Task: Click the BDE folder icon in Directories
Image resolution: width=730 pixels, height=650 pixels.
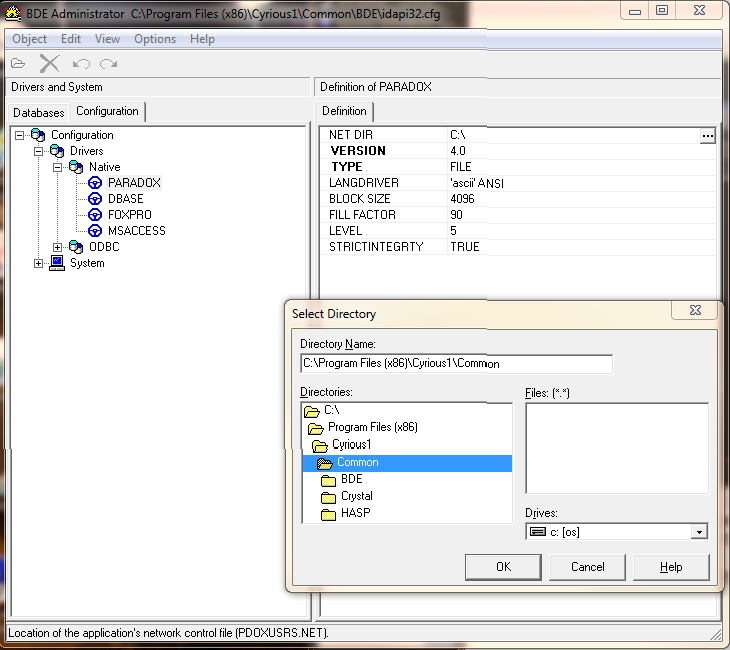Action: pyautogui.click(x=328, y=480)
